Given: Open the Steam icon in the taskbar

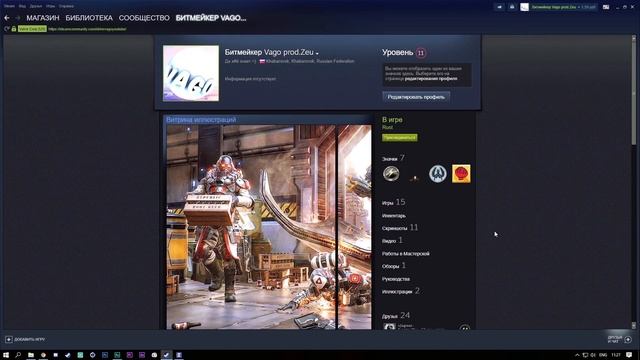Looking at the screenshot, I should pos(166,355).
